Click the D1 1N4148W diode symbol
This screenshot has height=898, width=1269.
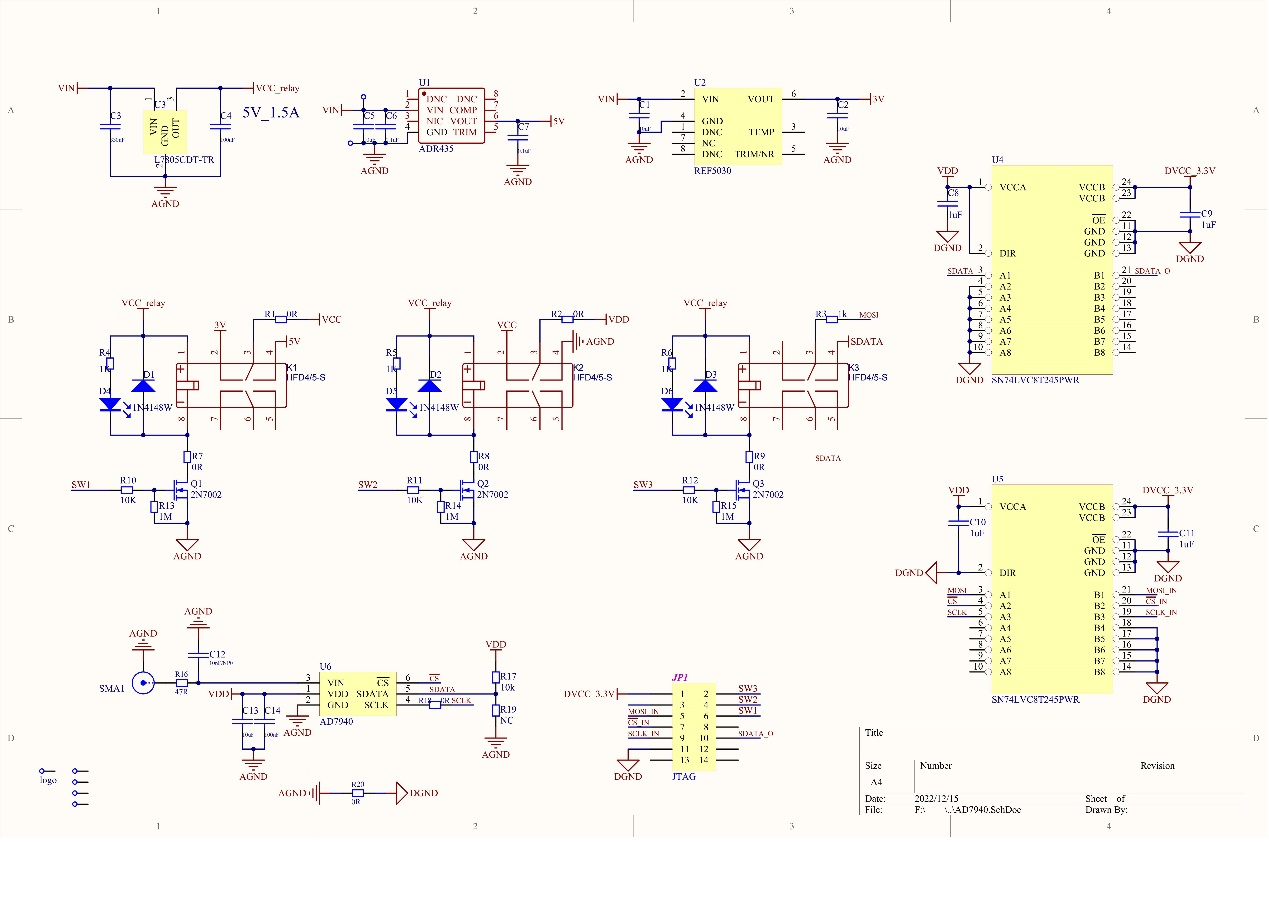point(143,386)
